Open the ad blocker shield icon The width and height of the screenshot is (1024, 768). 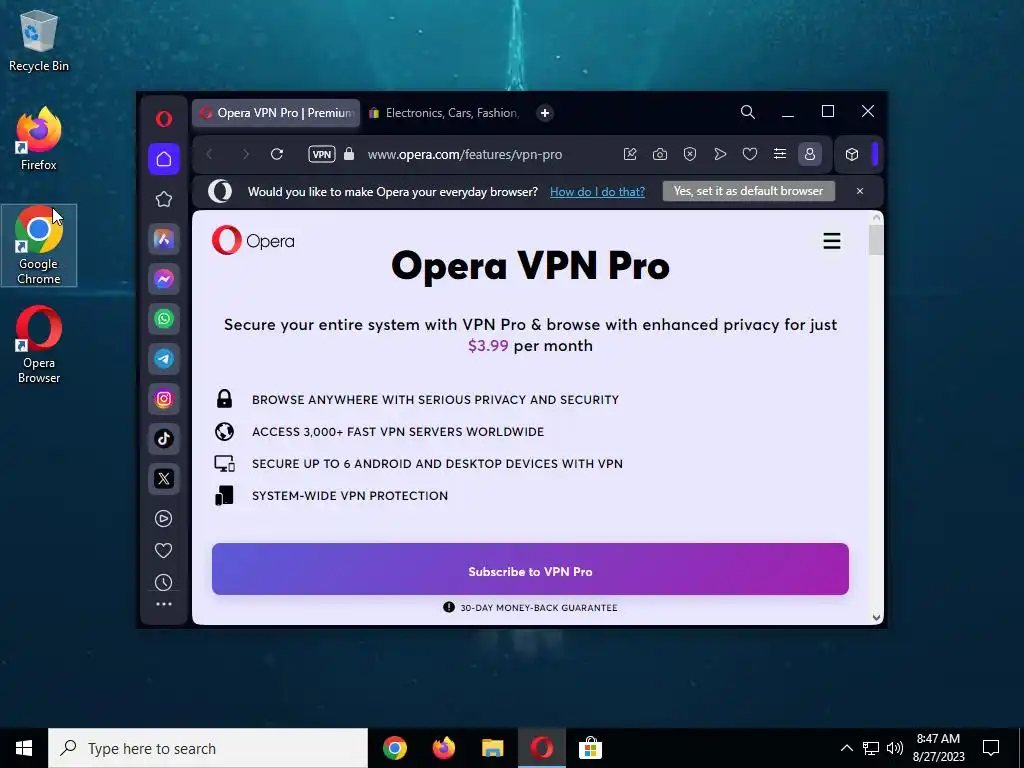click(x=690, y=154)
